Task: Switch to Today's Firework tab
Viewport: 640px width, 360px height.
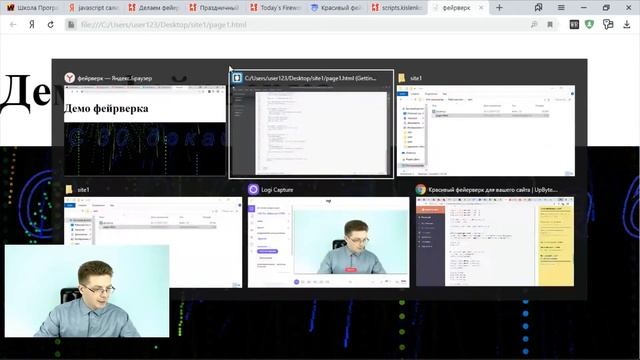Action: click(x=276, y=7)
